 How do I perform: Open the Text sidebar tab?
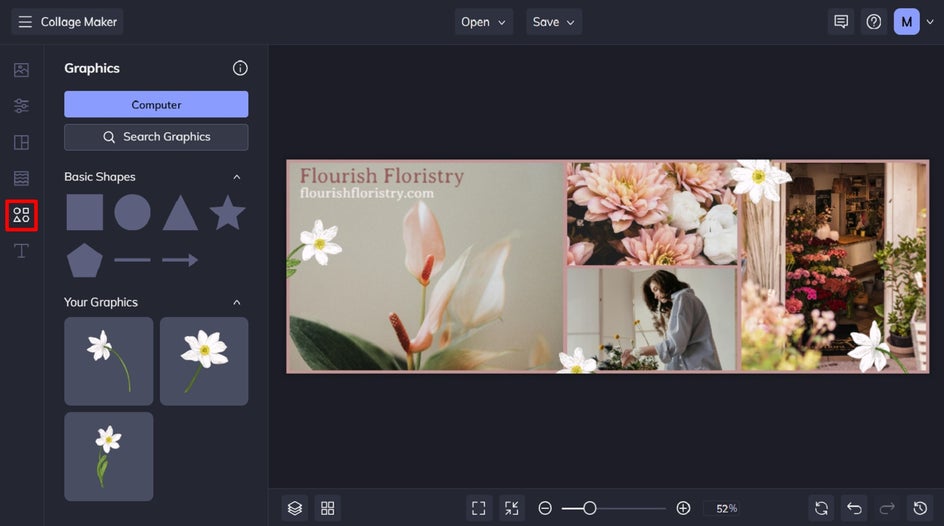coord(21,251)
